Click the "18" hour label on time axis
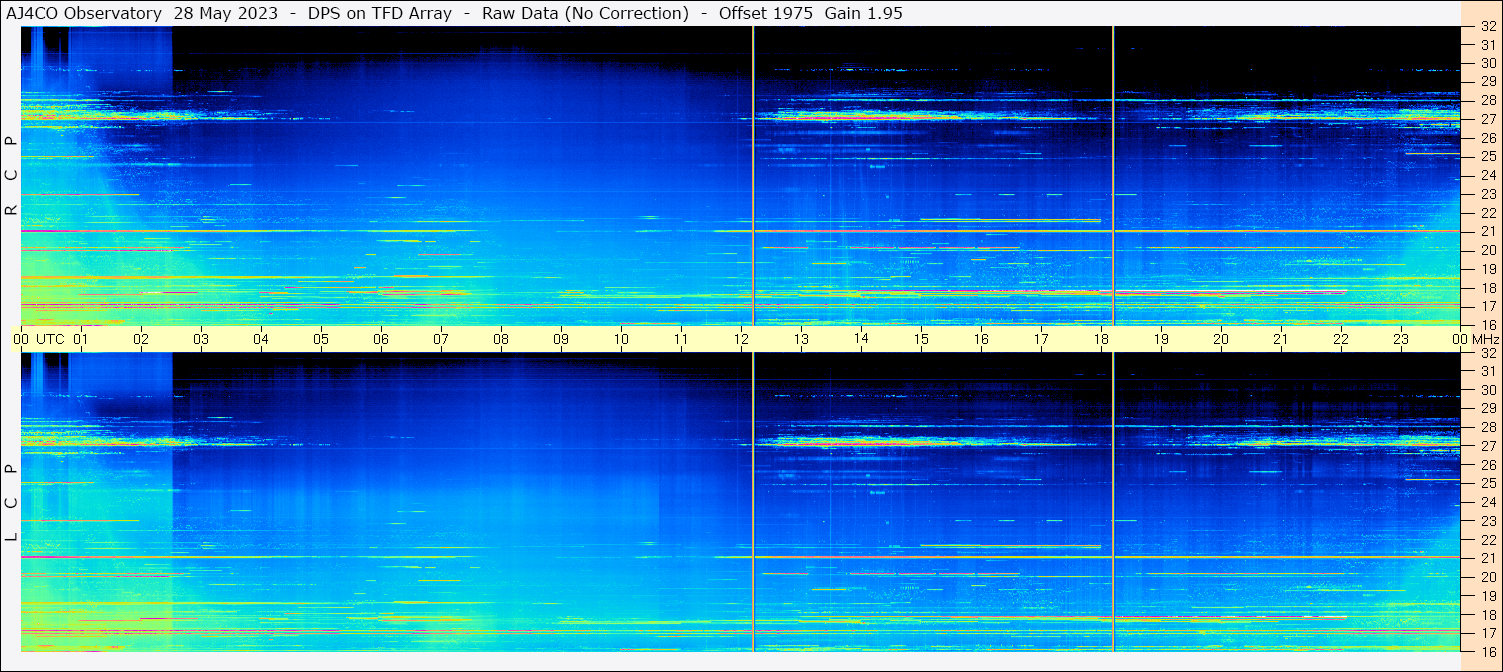1503x672 pixels. coord(1101,339)
